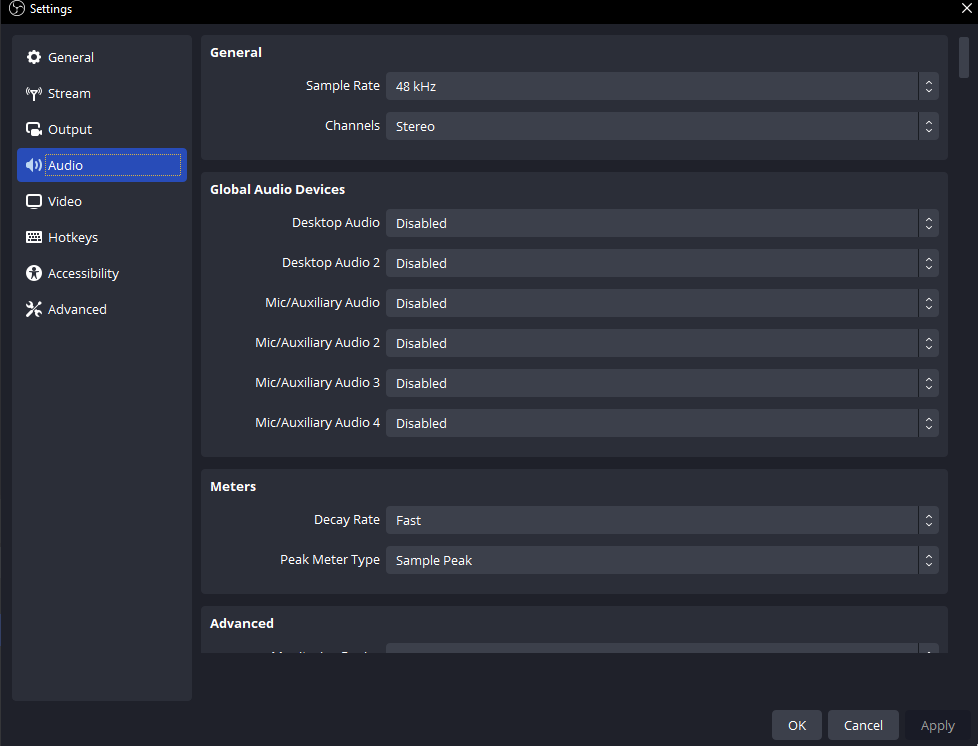Click the Stream antenna icon

34,94
